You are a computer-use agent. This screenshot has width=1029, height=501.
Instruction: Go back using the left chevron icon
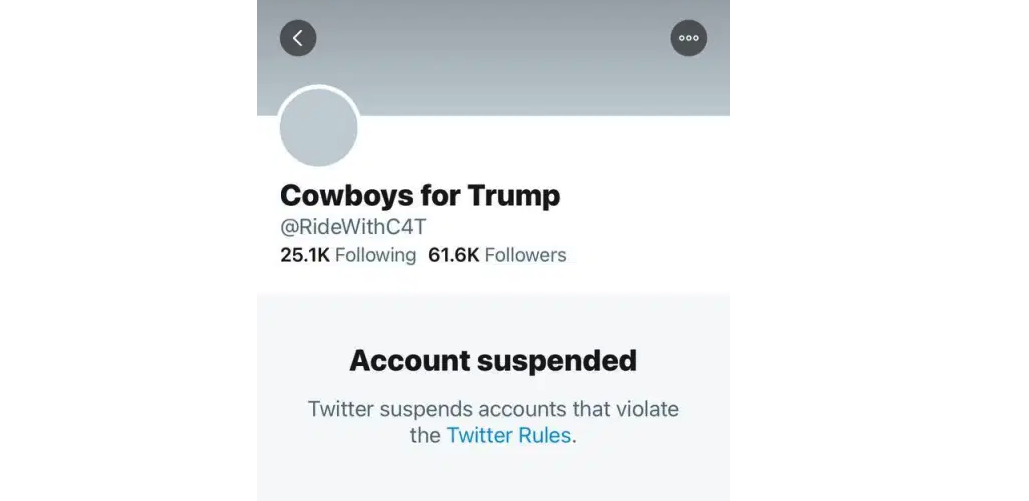[x=298, y=38]
